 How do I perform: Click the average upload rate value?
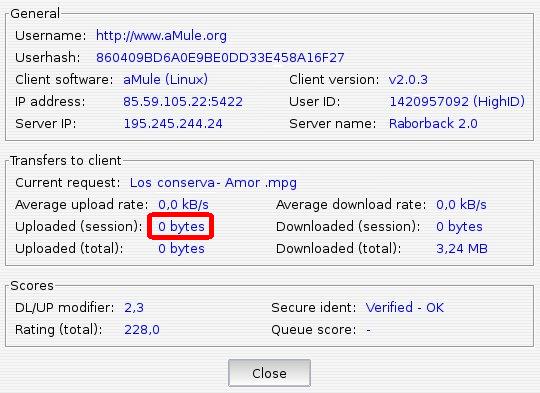pos(183,205)
